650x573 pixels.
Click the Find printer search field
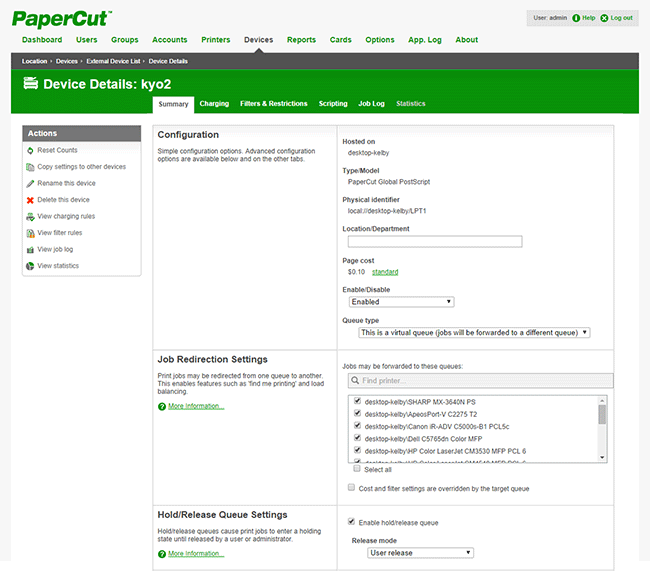[478, 381]
